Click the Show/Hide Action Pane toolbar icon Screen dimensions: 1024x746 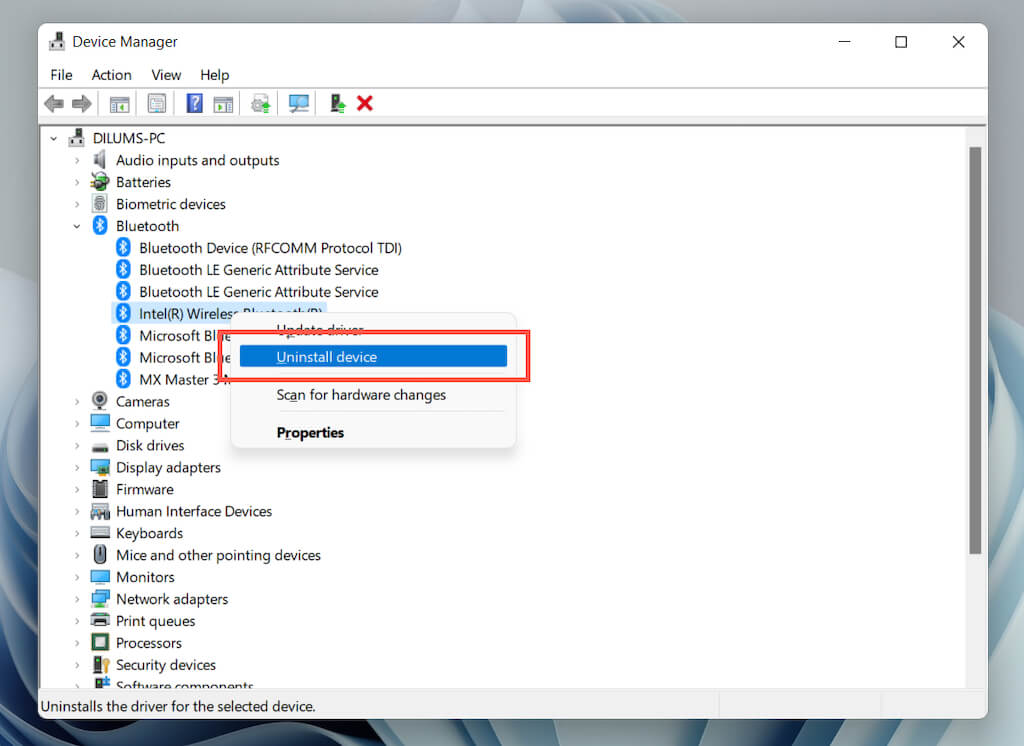click(x=223, y=103)
